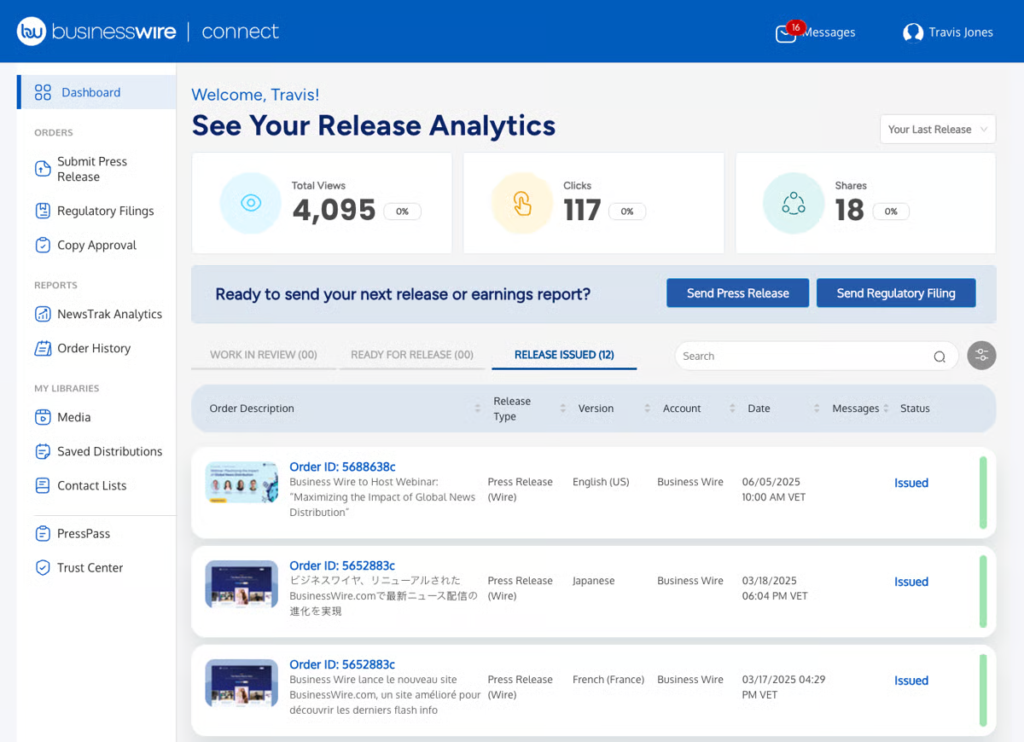Open the Ready for Release tab

[x=412, y=354]
